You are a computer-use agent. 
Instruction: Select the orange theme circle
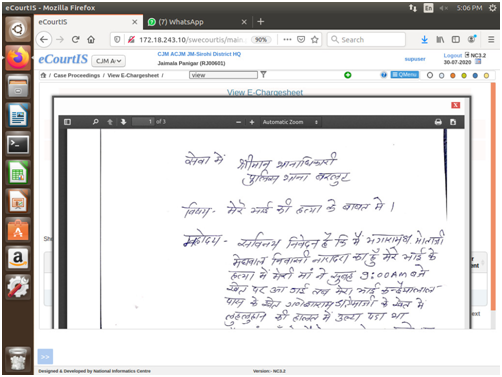point(453,76)
